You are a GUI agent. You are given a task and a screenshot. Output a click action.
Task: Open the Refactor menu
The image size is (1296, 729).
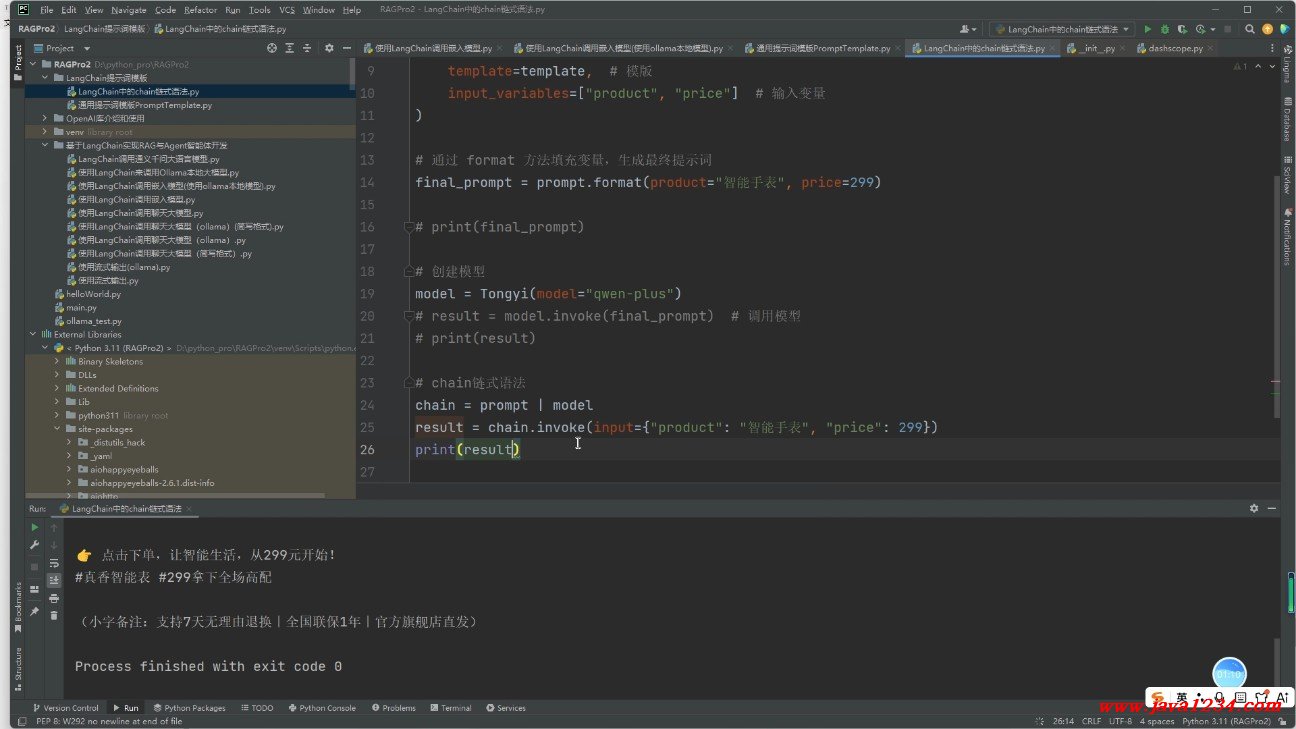[x=200, y=10]
